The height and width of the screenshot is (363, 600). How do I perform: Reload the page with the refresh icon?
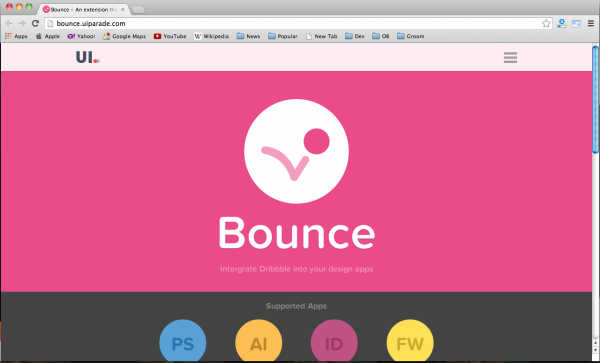(35, 23)
